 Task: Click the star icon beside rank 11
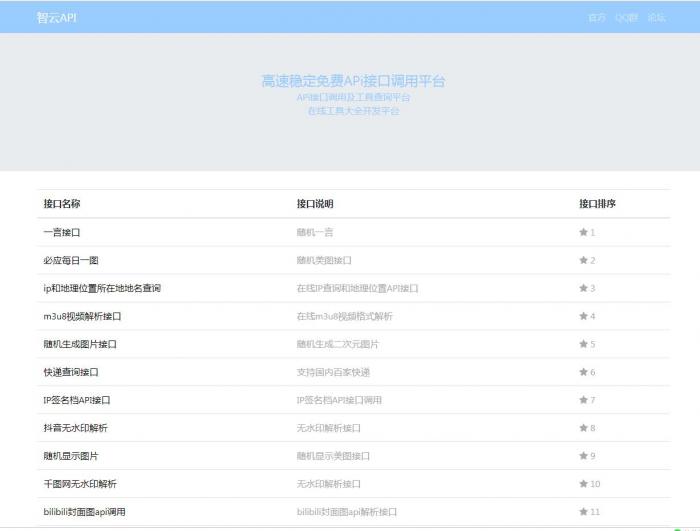583,512
